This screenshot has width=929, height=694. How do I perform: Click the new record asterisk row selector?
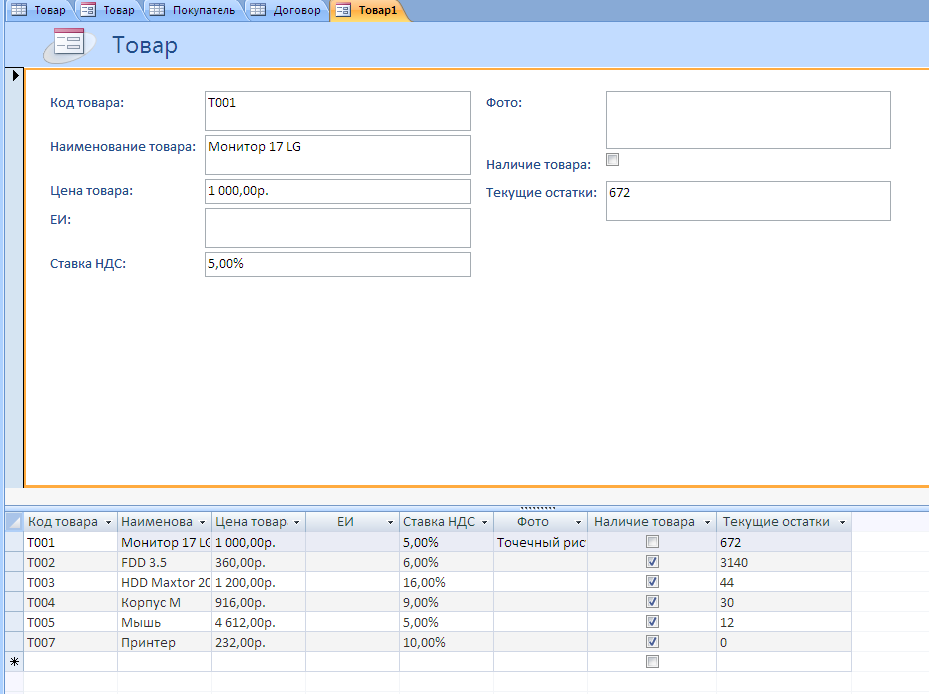(14, 662)
